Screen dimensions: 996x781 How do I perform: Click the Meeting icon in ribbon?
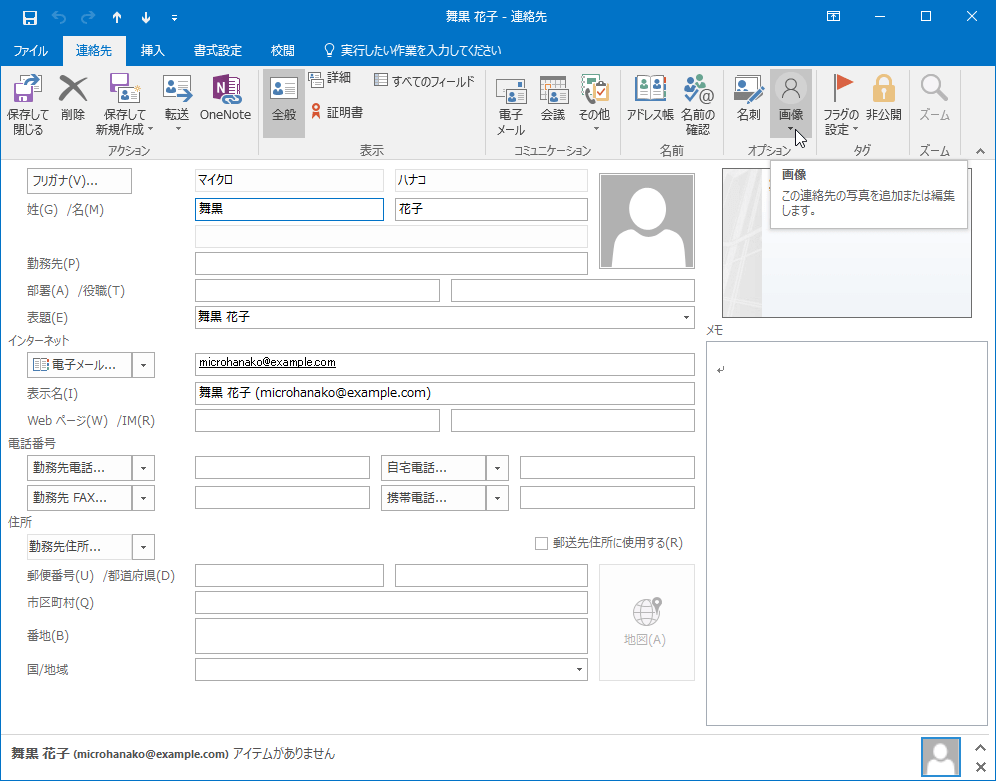(553, 104)
